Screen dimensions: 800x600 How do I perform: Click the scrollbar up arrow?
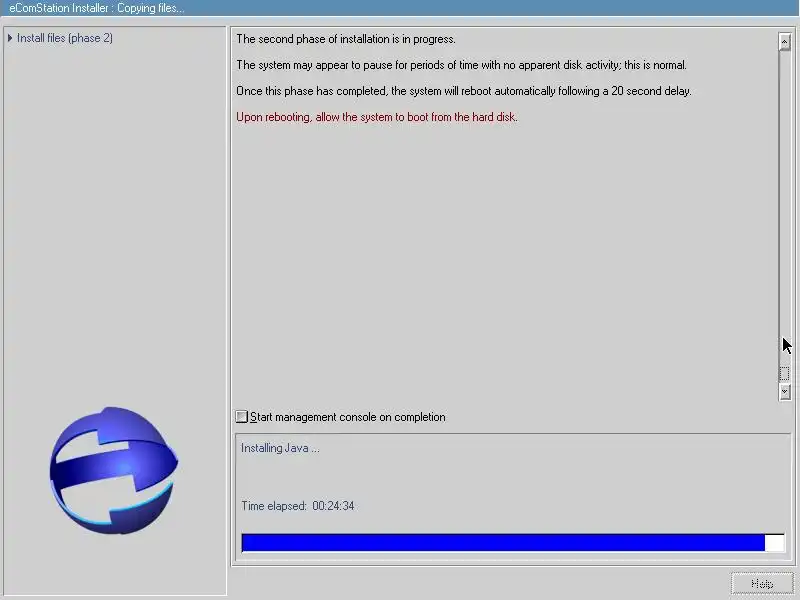click(x=785, y=41)
